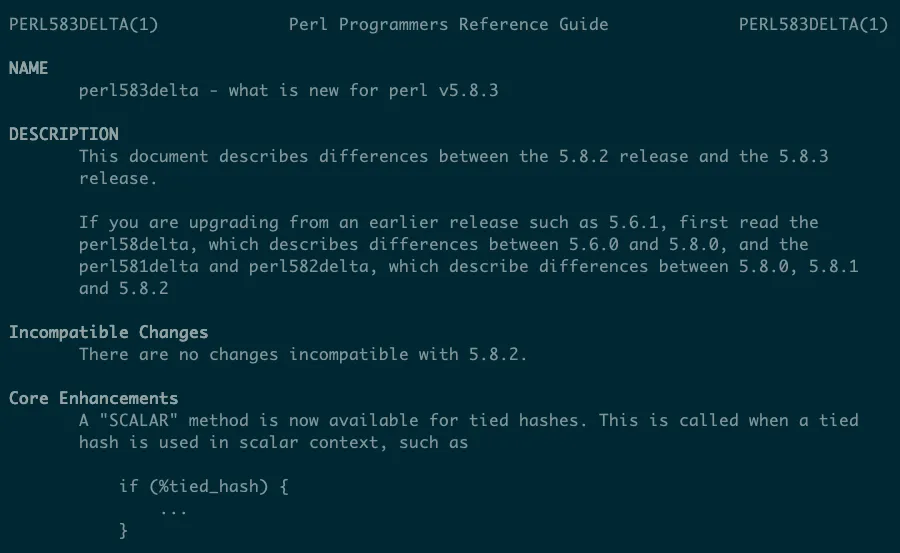Click the "if" keyword in the code
Screen dimensions: 900x553
tap(128, 486)
